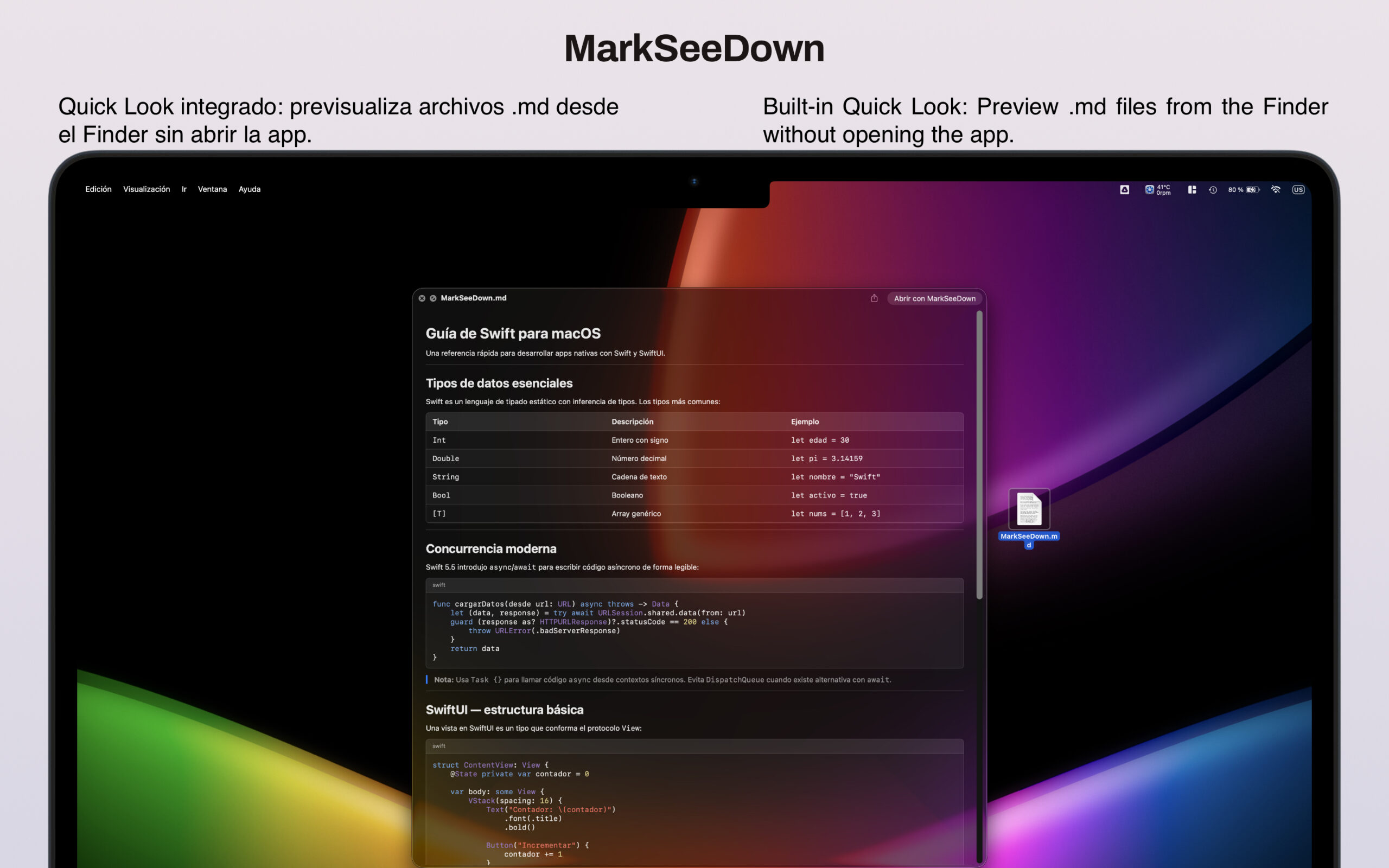This screenshot has width=1389, height=868.
Task: Click the MarkSeeDown.md title in preview window
Action: pyautogui.click(x=474, y=298)
